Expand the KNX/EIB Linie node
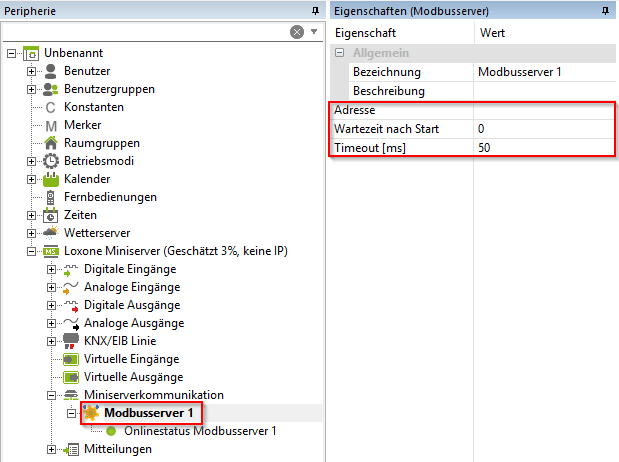The height and width of the screenshot is (462, 619). click(x=51, y=342)
